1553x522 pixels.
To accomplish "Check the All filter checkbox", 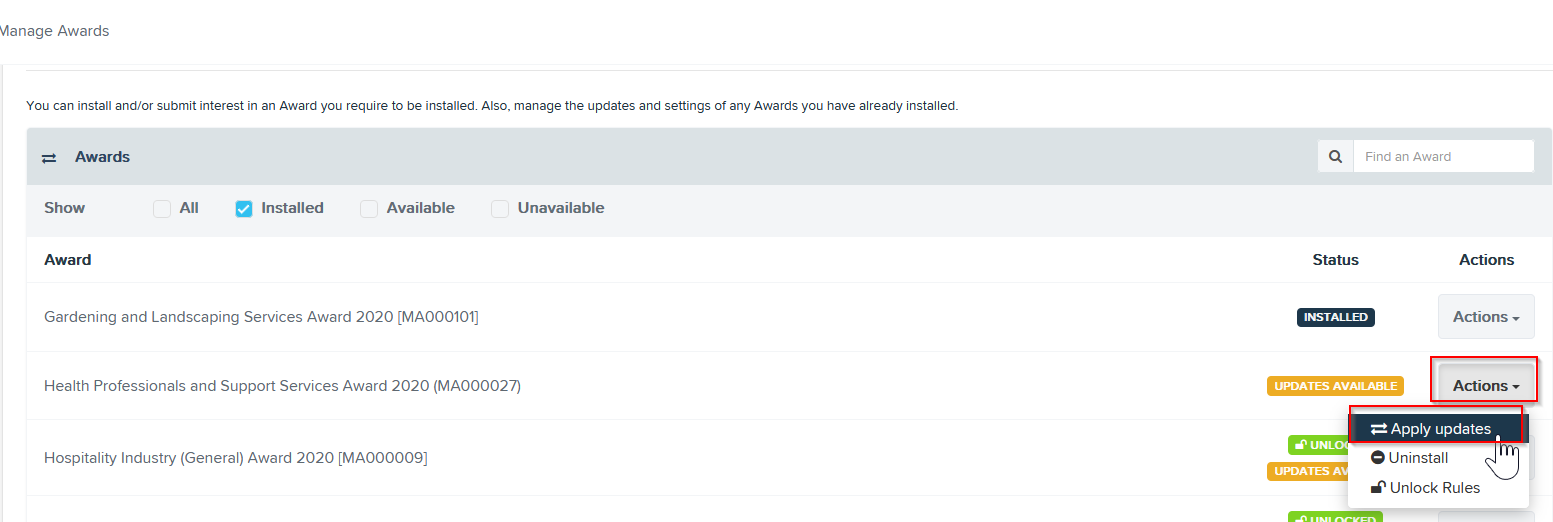I will pos(161,208).
